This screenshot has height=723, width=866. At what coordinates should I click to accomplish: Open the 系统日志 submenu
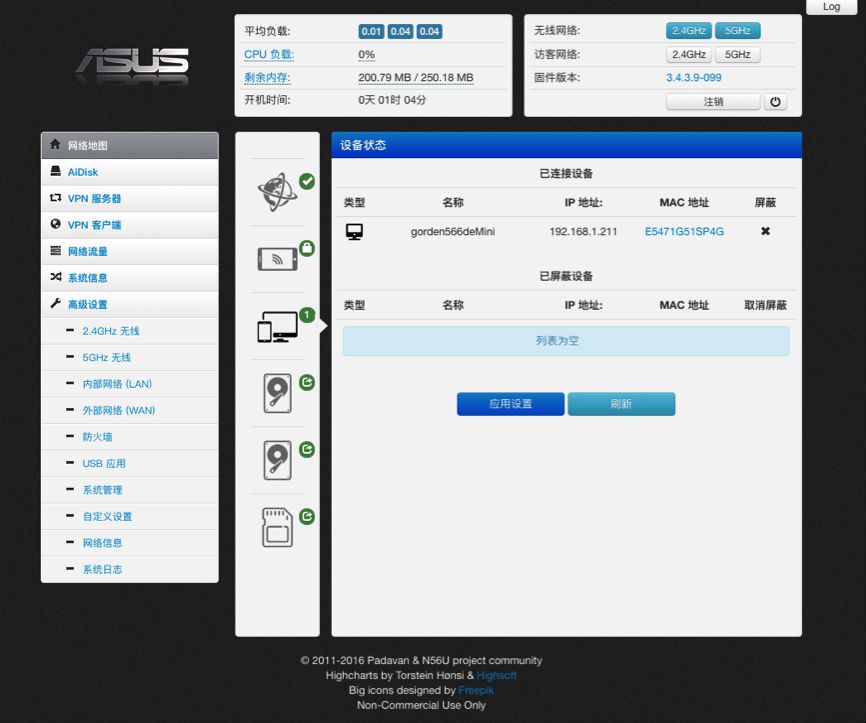(x=130, y=569)
